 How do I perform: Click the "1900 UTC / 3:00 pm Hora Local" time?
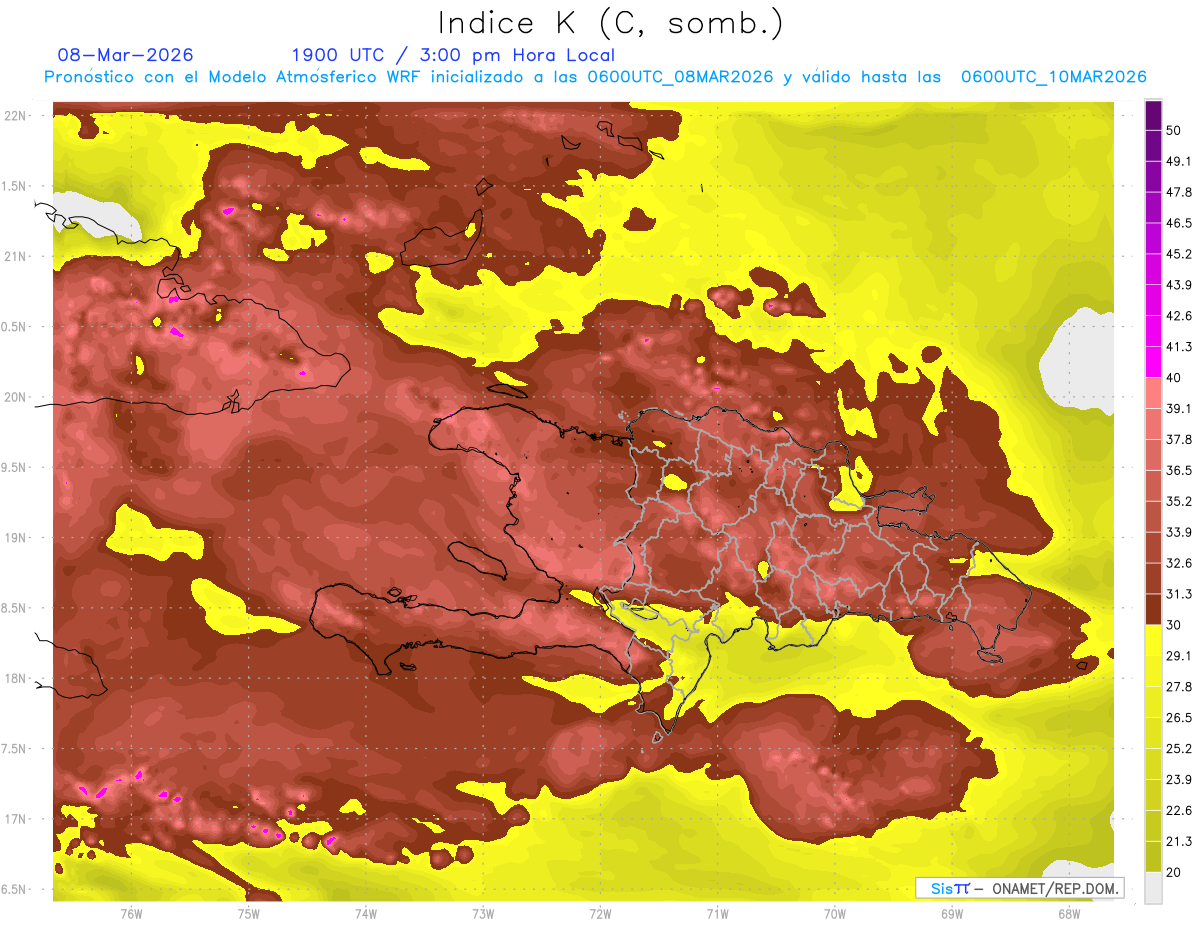[453, 55]
